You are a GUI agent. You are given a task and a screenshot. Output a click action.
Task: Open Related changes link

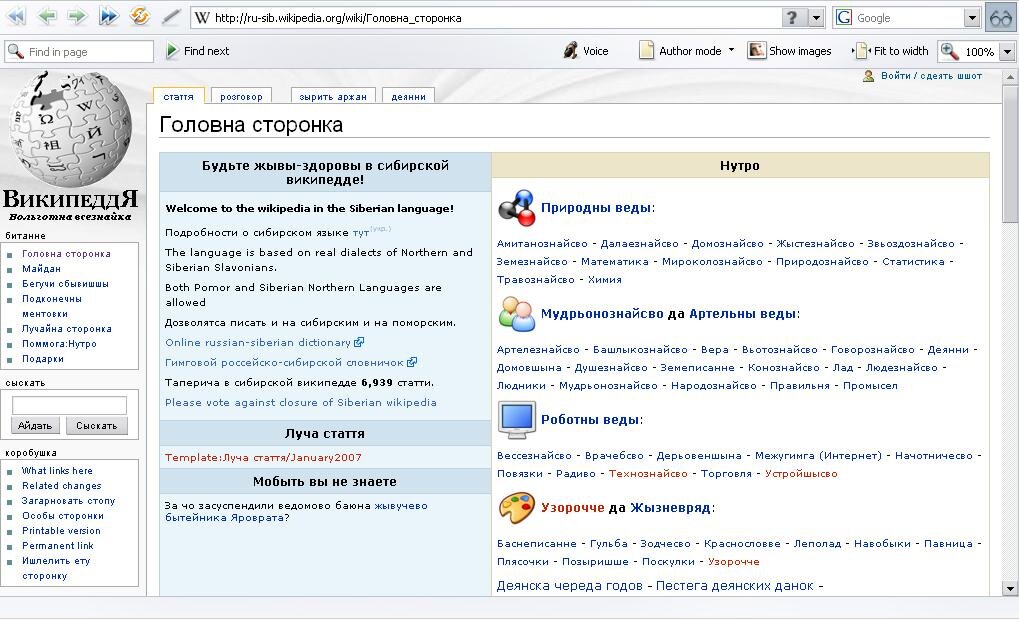[62, 485]
